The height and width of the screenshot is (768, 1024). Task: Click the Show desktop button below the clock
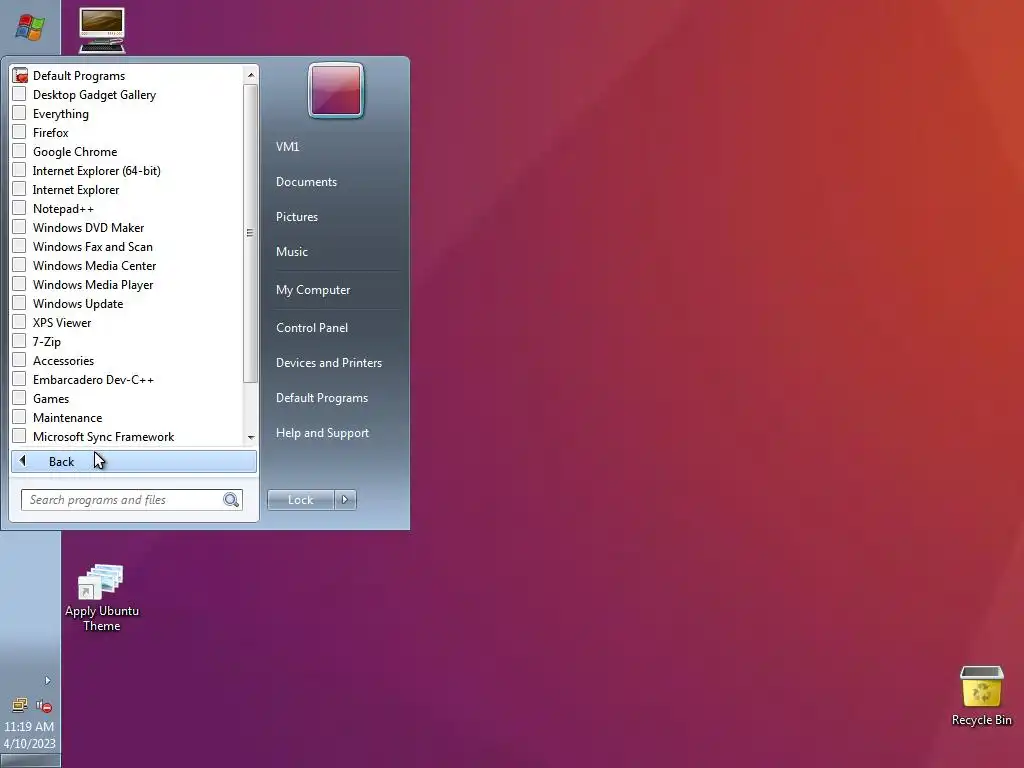(x=30, y=761)
